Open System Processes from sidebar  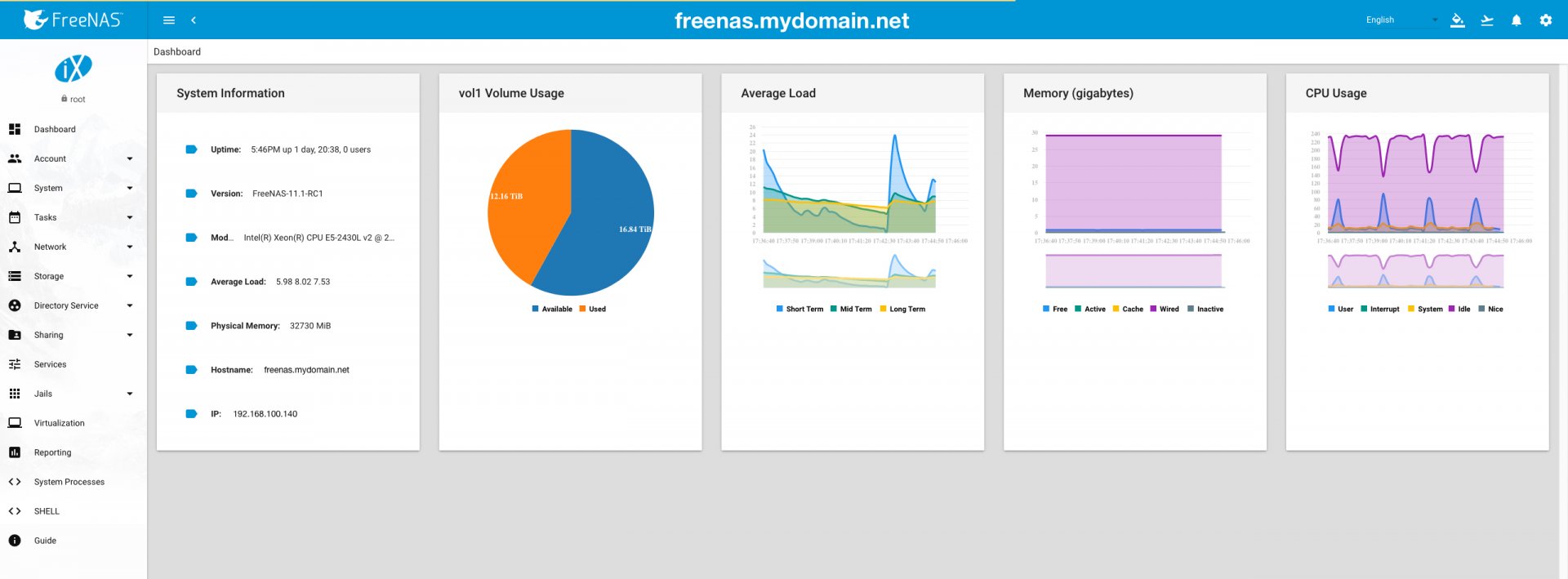pyautogui.click(x=69, y=482)
